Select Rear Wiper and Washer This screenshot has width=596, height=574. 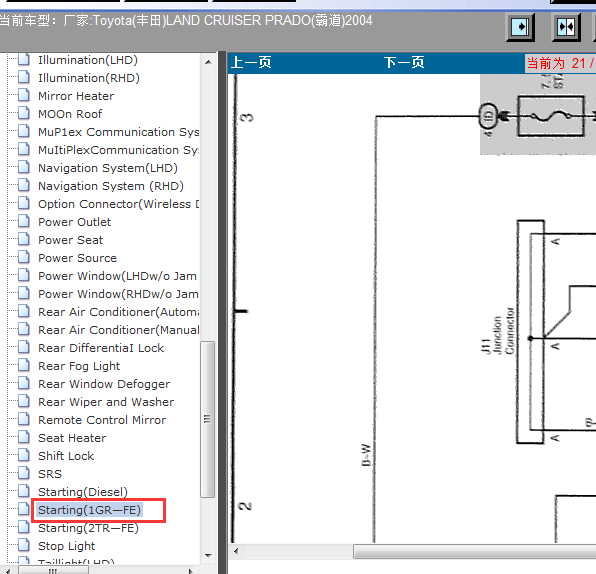[106, 402]
